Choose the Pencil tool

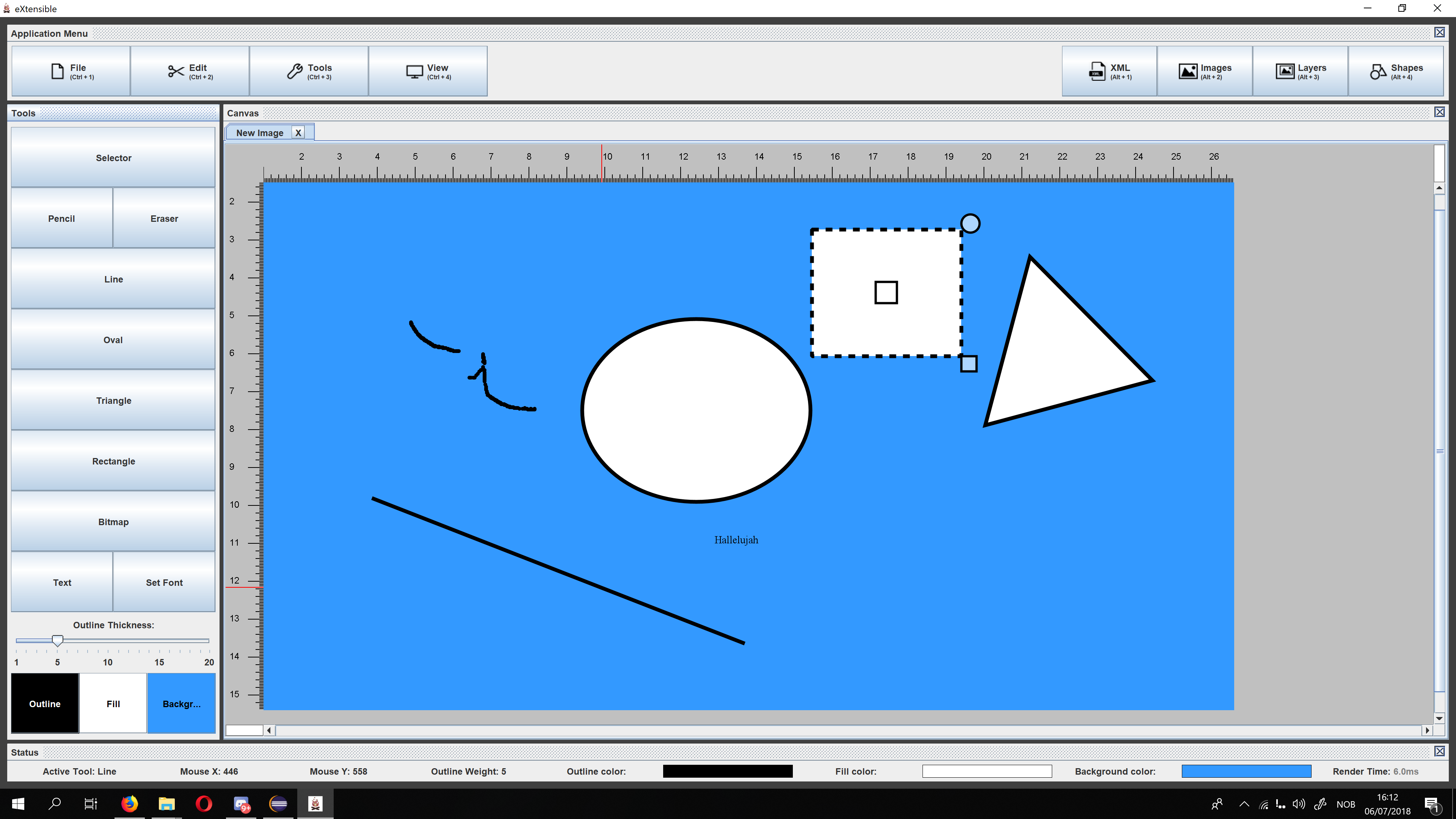61,218
